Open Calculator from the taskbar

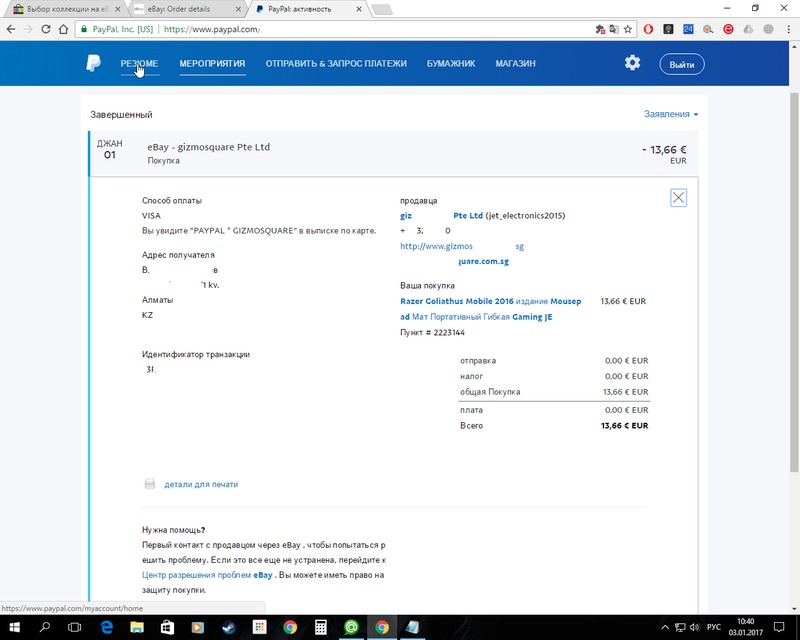point(320,627)
